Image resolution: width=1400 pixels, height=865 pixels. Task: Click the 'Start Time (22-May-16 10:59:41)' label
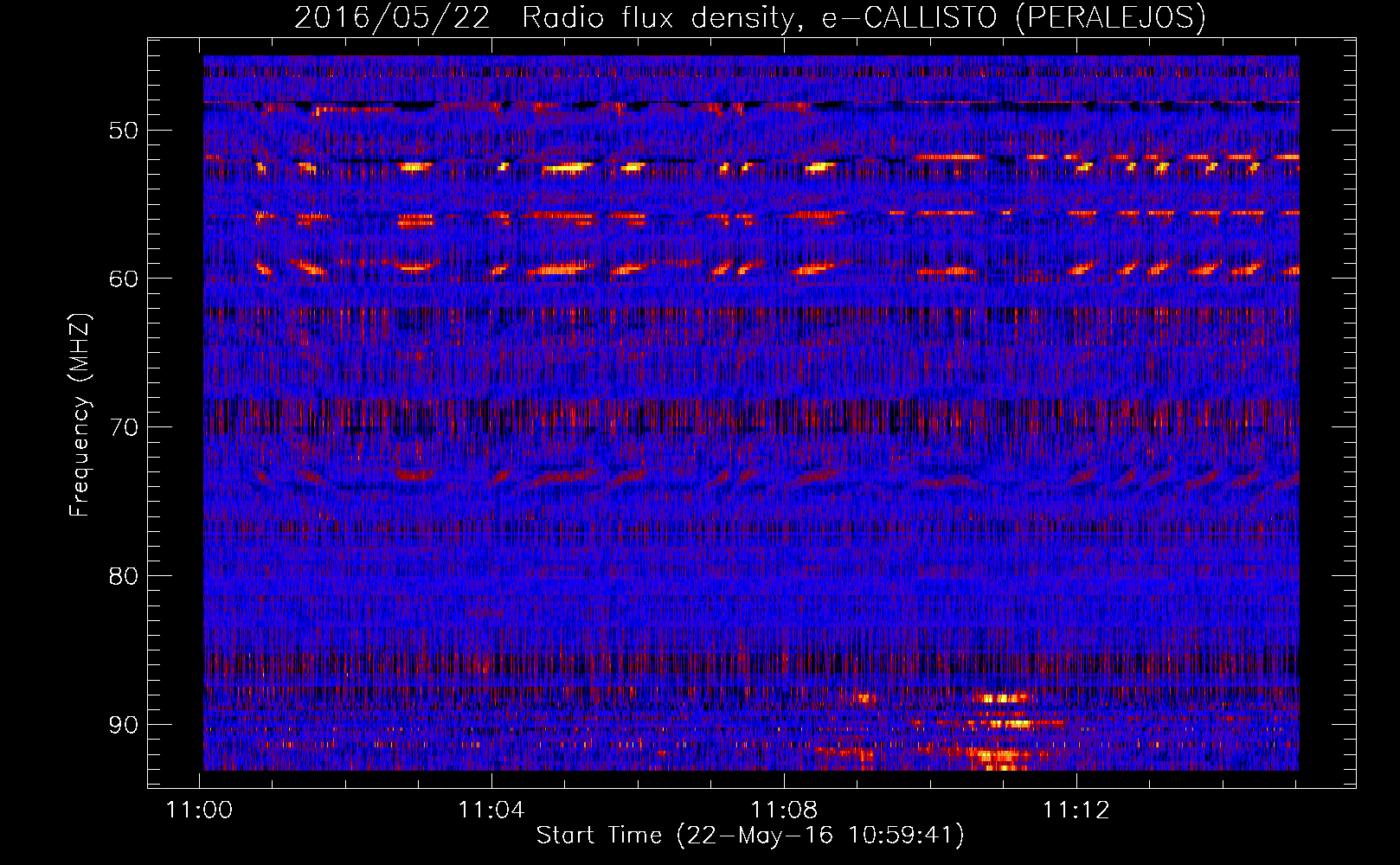point(750,836)
